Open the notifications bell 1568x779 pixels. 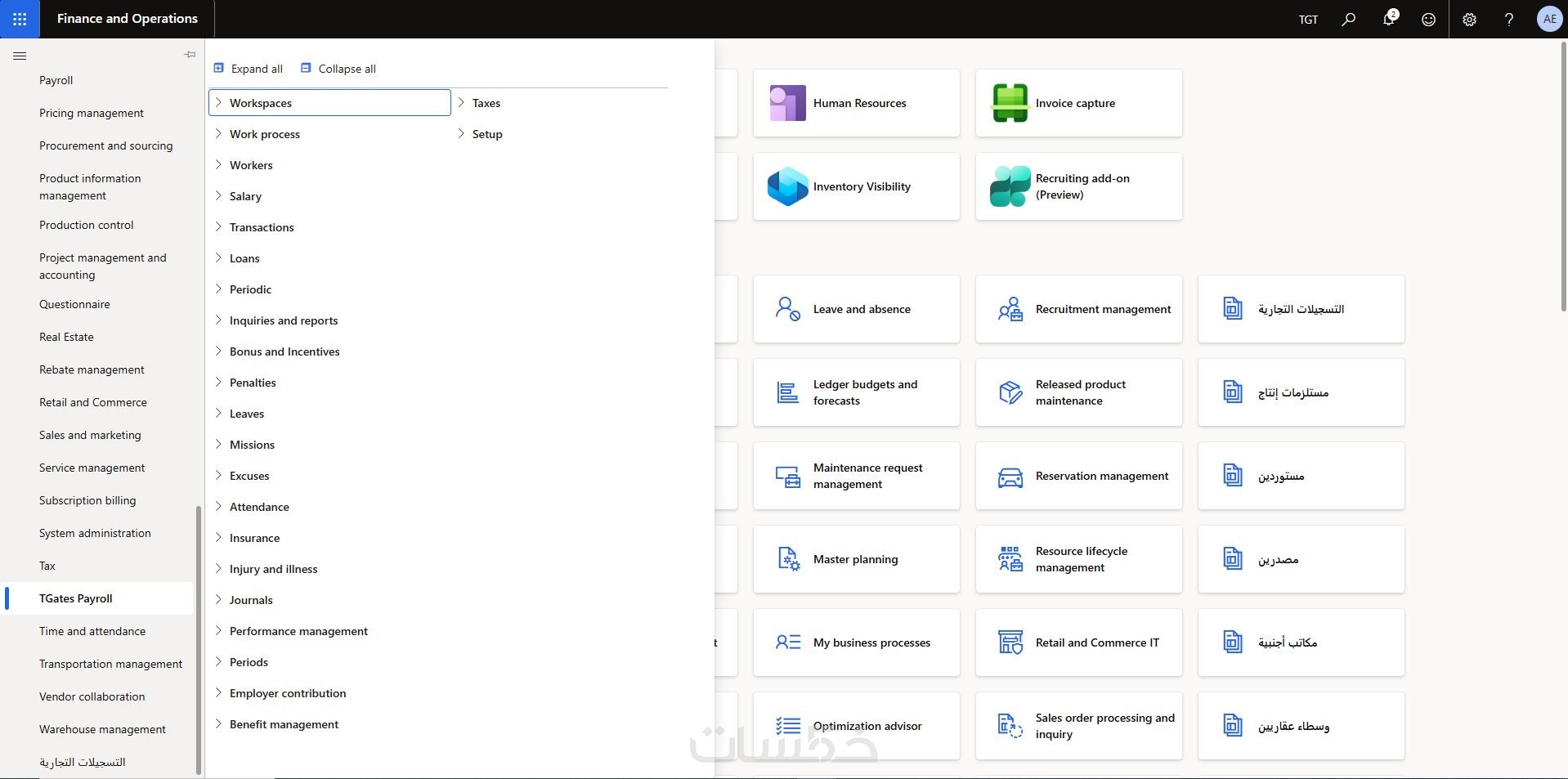coord(1389,19)
